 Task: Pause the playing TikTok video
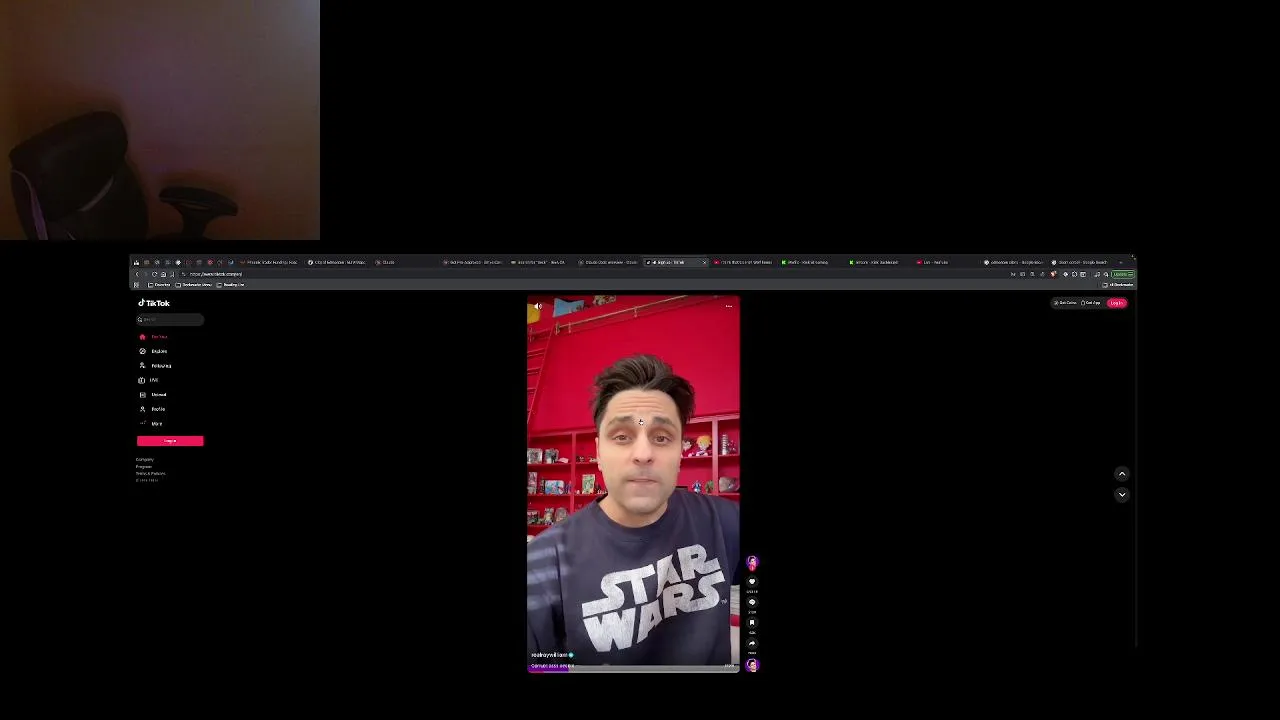click(x=633, y=485)
